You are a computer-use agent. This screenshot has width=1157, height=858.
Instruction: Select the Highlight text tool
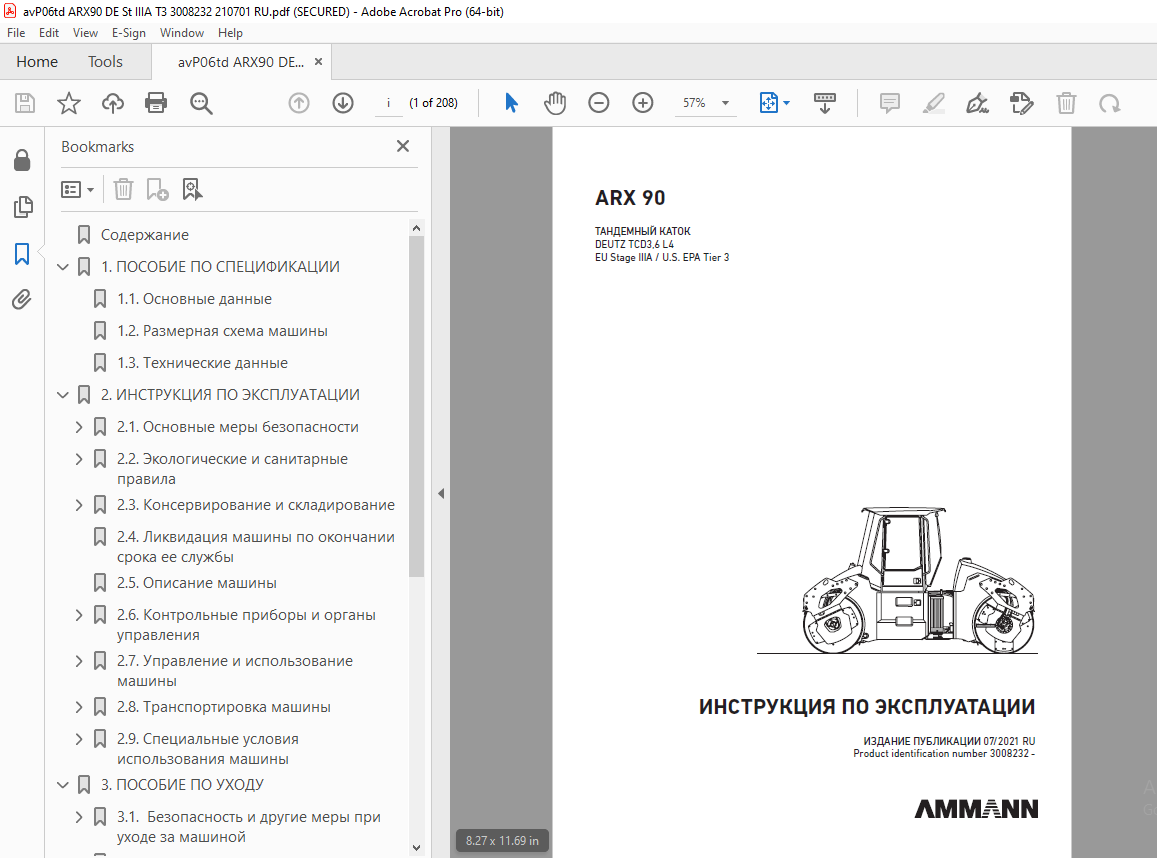pos(934,103)
